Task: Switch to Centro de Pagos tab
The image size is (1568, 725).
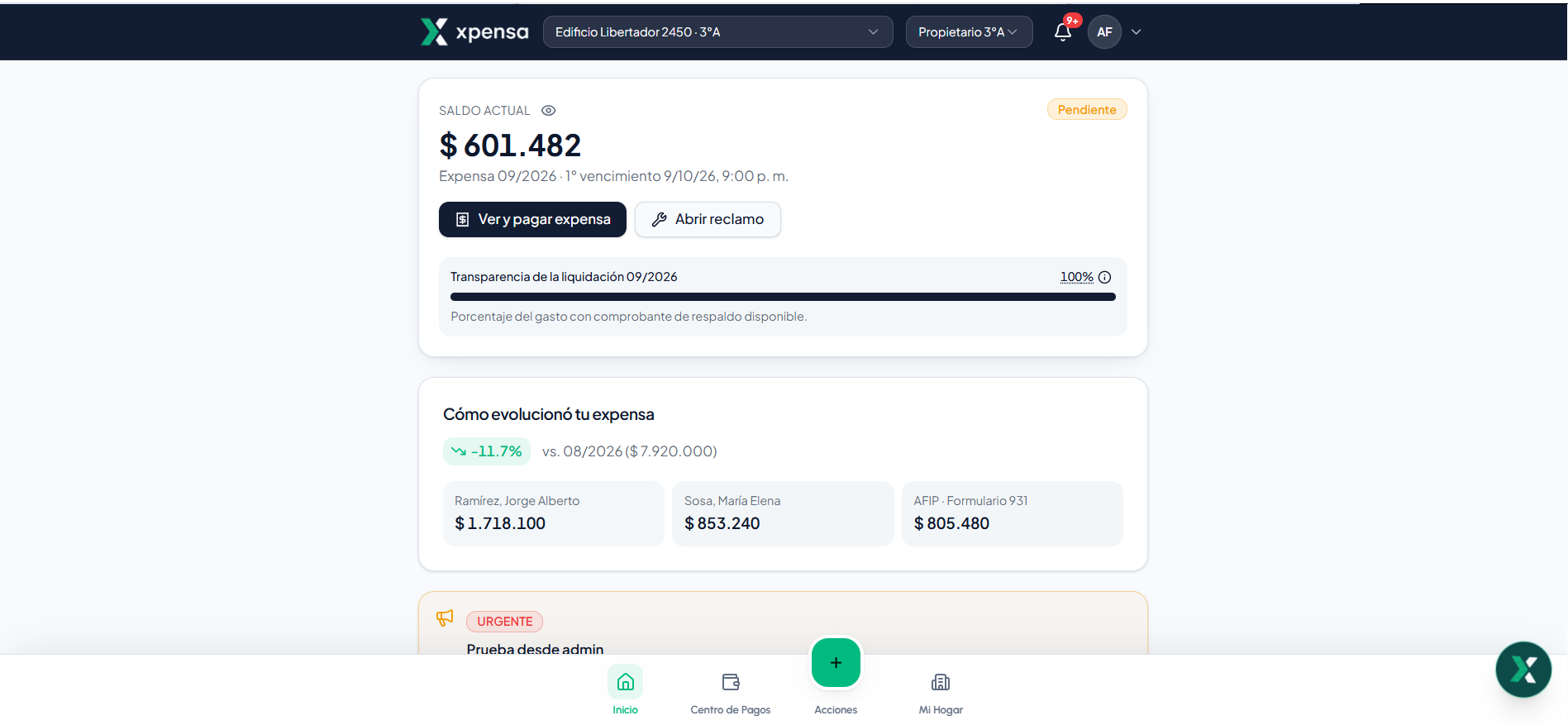Action: coord(731,693)
